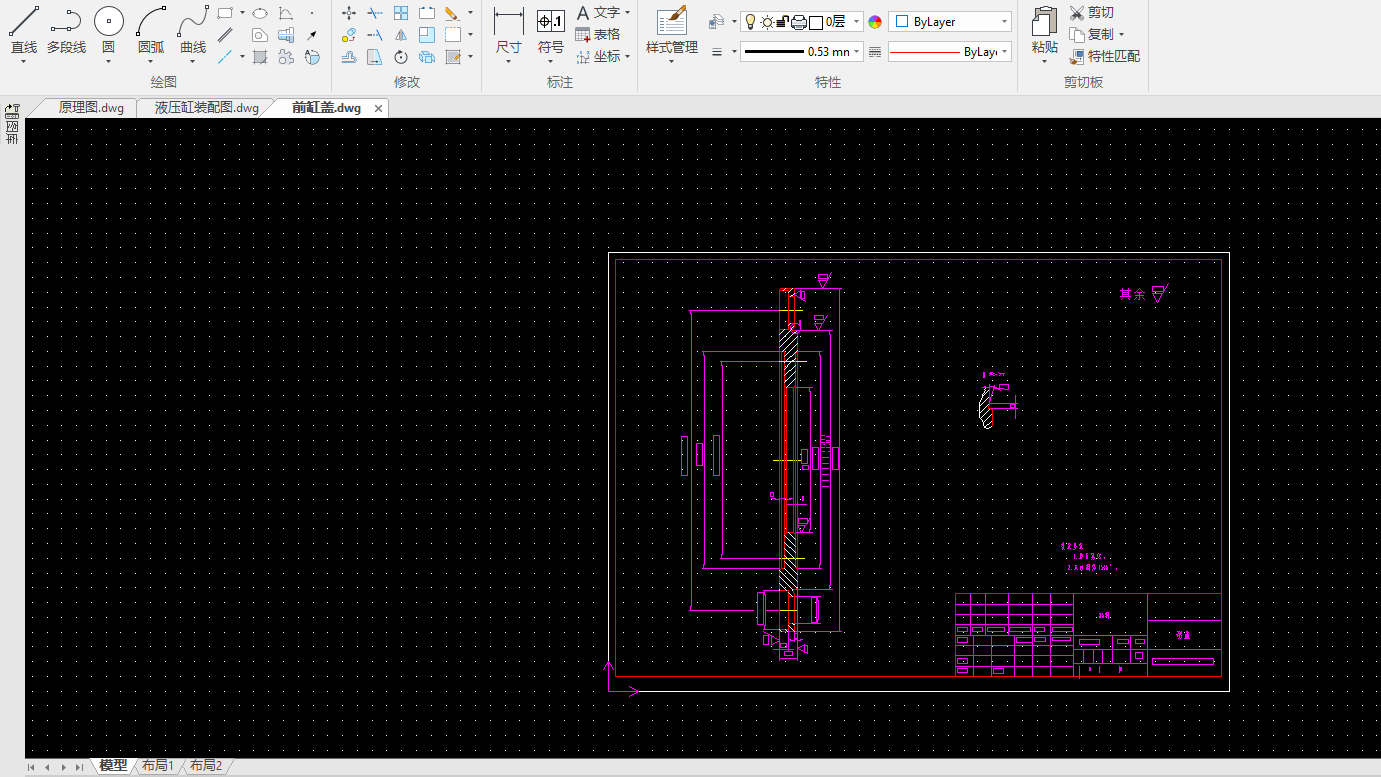Viewport: 1381px width, 777px height.
Task: Toggle layer on/off lightbulb icon
Action: pos(750,22)
